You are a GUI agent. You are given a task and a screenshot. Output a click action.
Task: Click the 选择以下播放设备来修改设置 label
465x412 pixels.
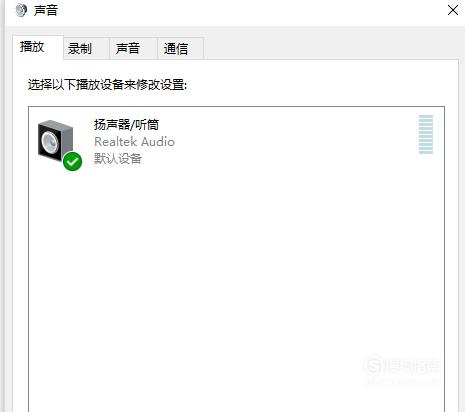pos(107,85)
